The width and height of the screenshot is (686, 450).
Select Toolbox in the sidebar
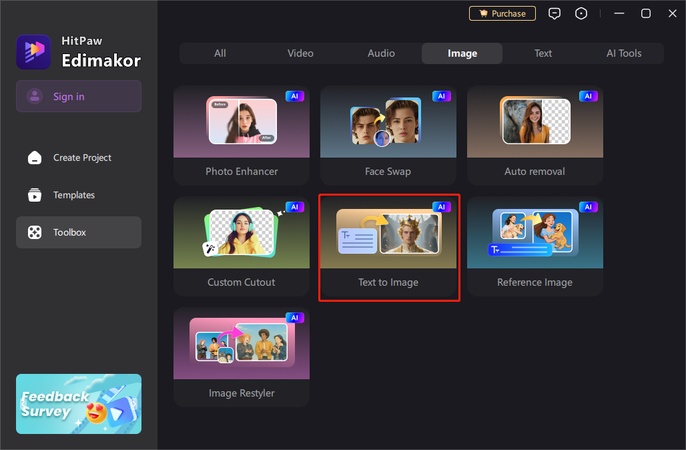[79, 232]
